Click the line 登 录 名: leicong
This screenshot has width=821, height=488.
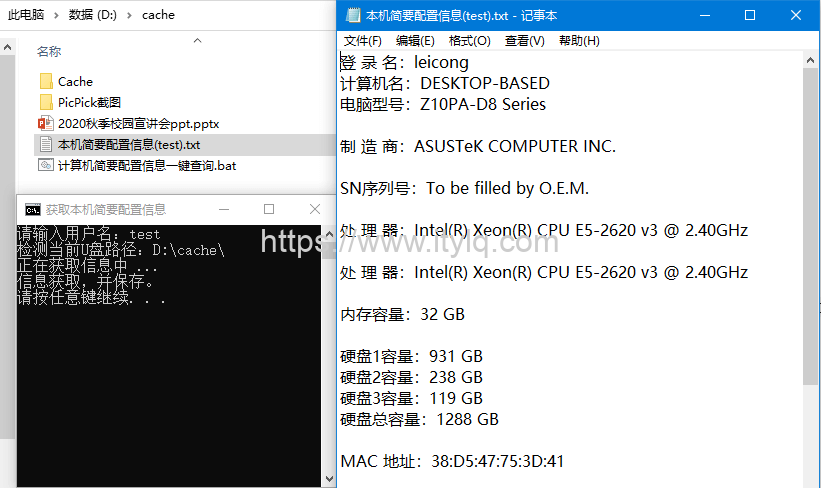click(404, 62)
